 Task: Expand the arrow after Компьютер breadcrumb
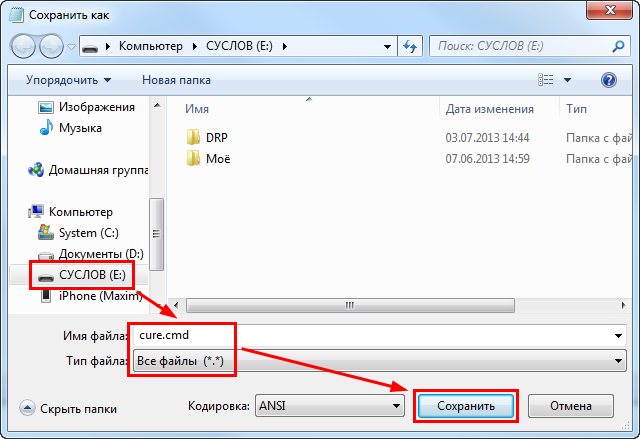click(x=195, y=47)
